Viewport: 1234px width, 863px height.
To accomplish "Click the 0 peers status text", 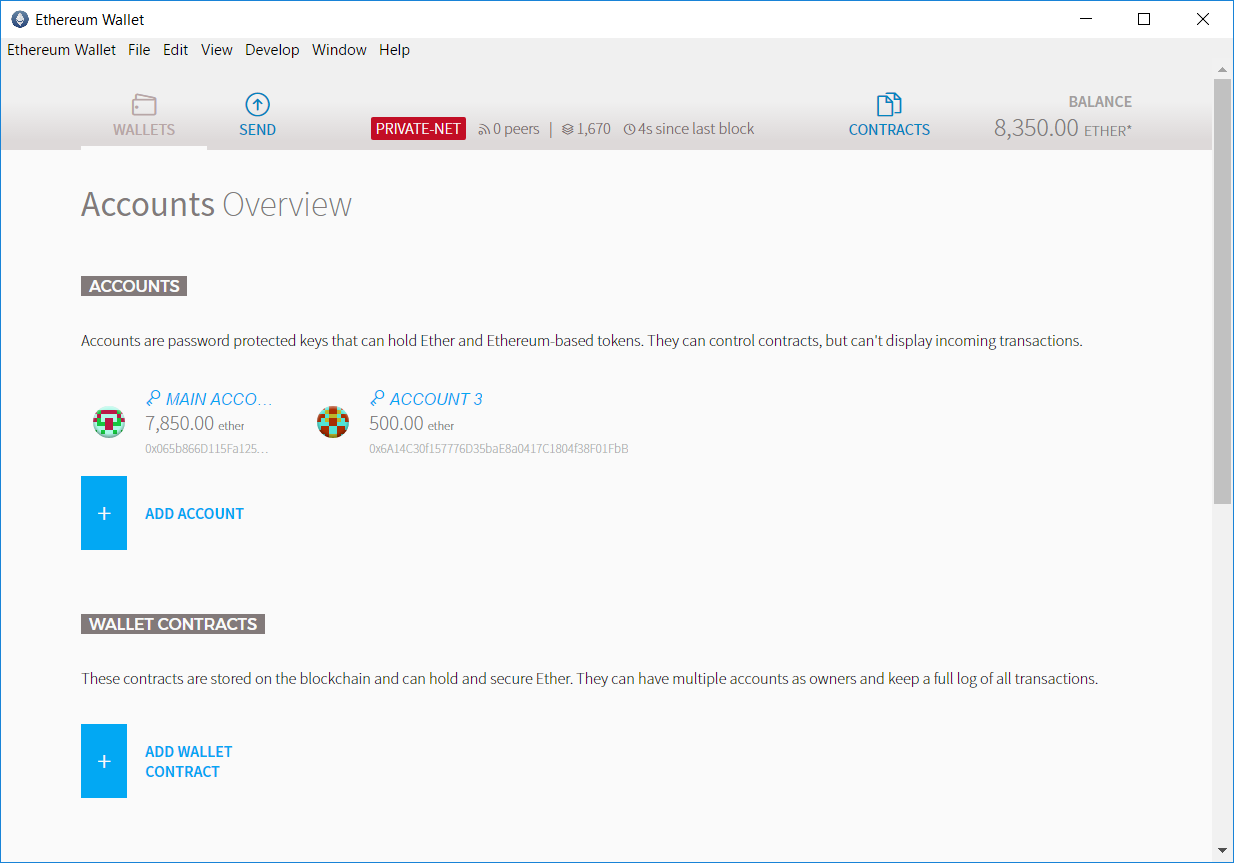I will (x=516, y=129).
